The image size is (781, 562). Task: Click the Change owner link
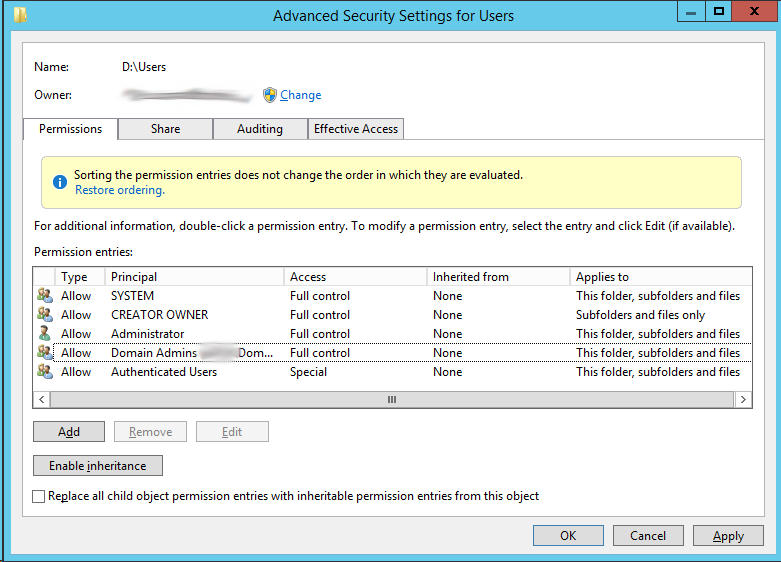coord(300,95)
